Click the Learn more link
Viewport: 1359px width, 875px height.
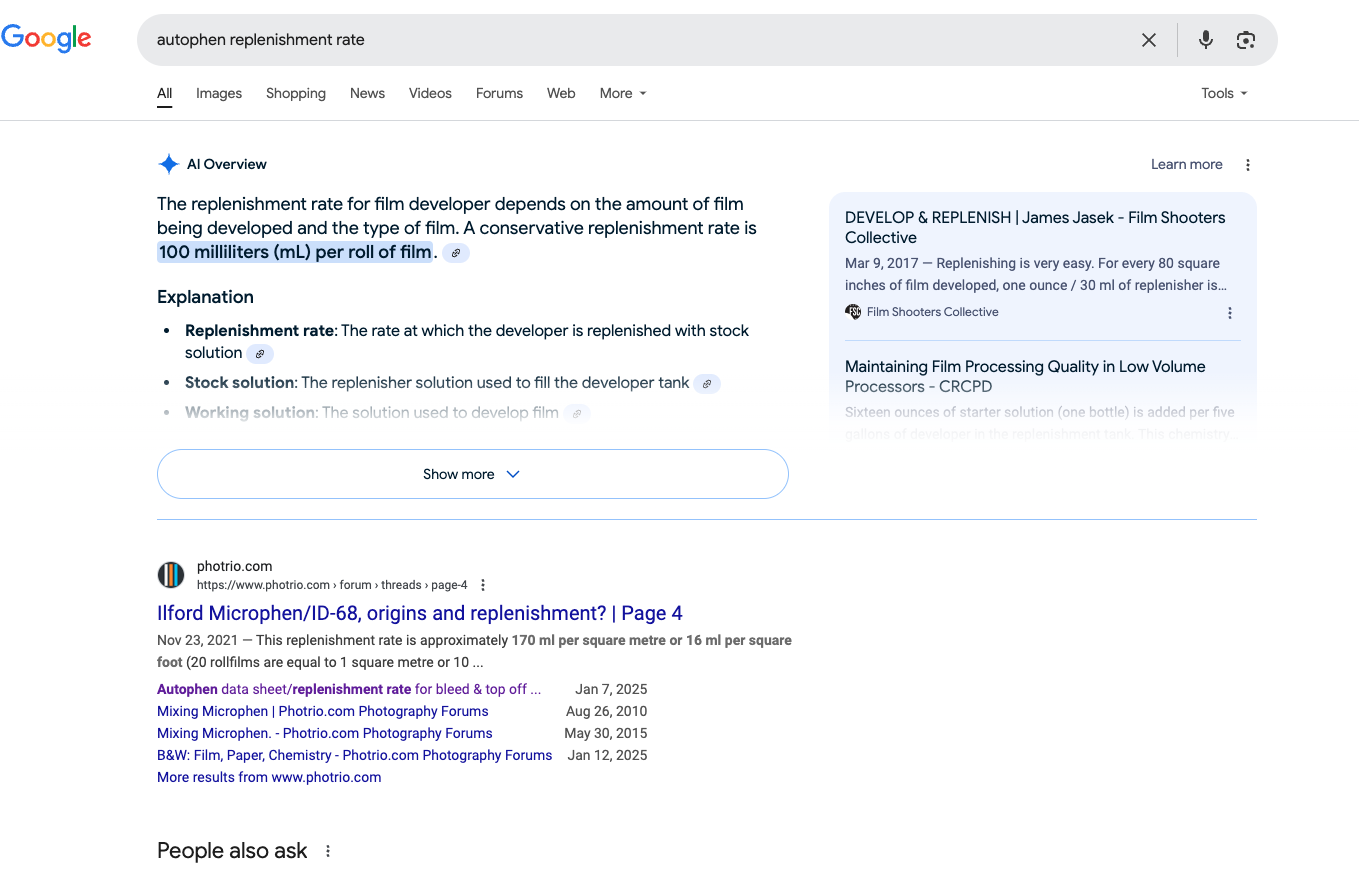point(1186,164)
